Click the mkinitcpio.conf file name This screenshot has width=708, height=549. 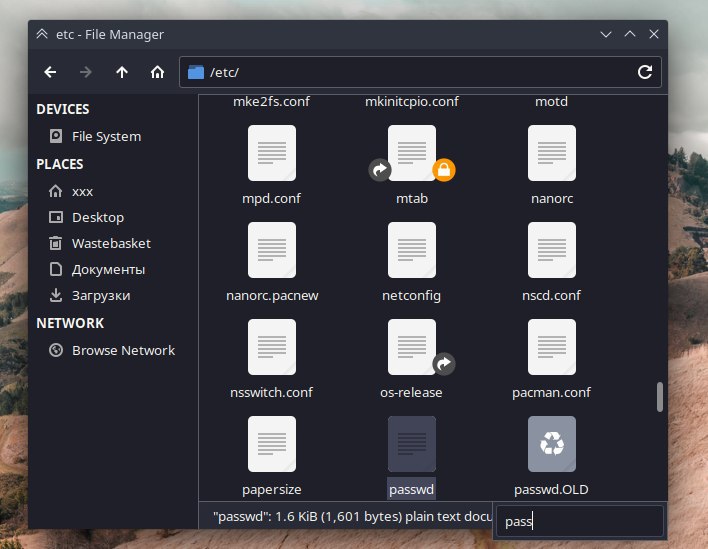click(x=412, y=102)
